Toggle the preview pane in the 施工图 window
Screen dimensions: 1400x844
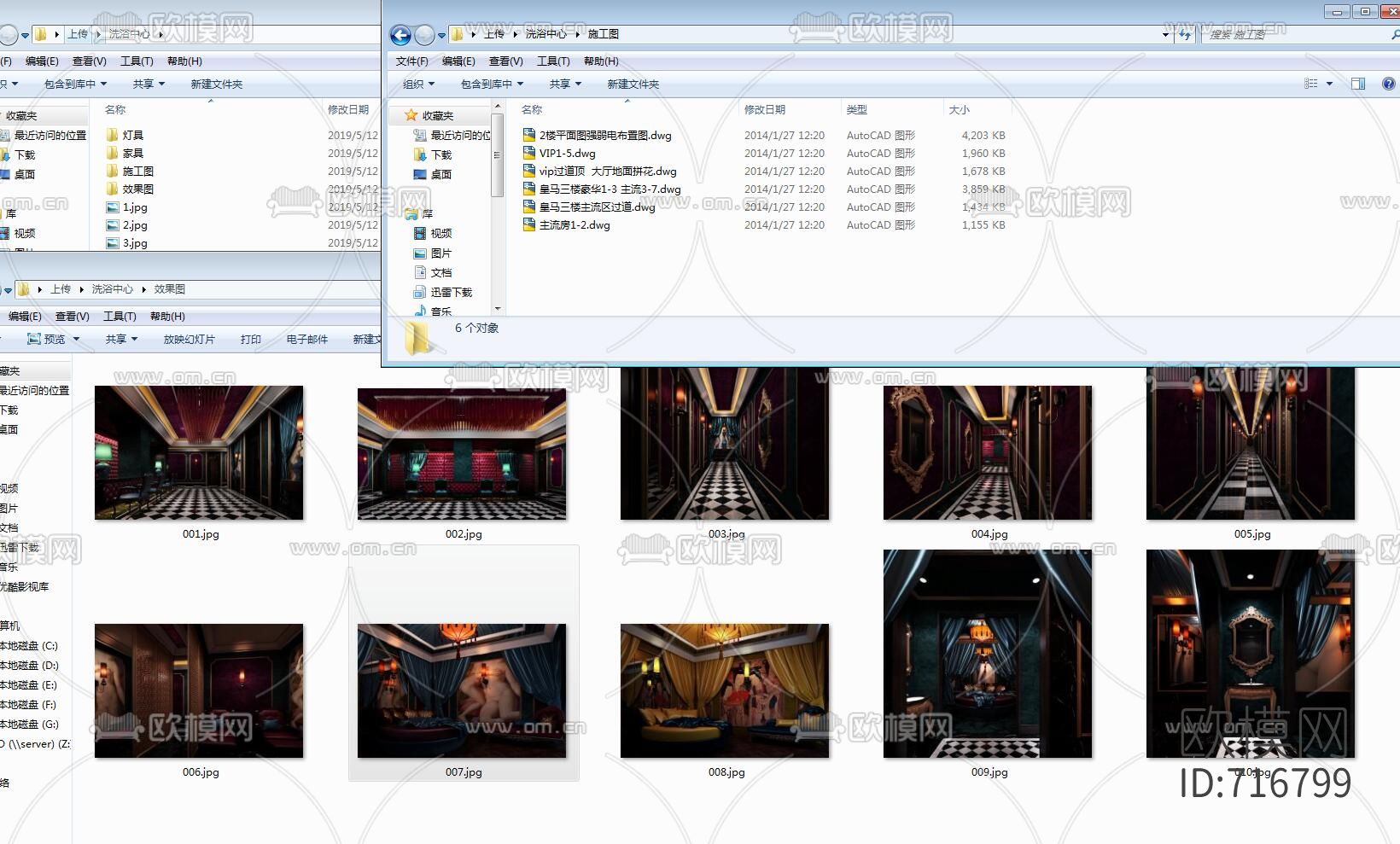click(x=1358, y=84)
